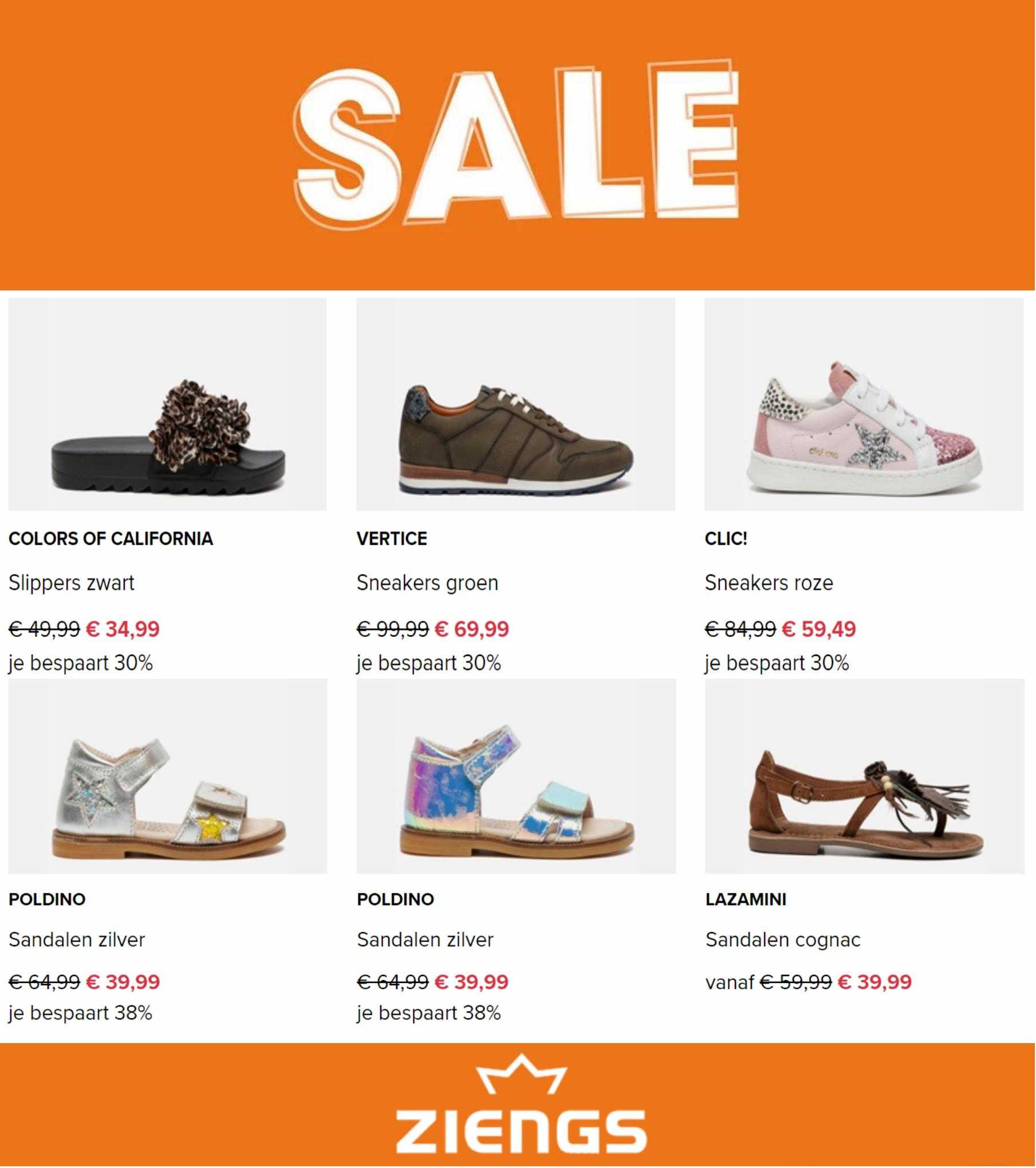Open the black leopard slipper image

(167, 404)
